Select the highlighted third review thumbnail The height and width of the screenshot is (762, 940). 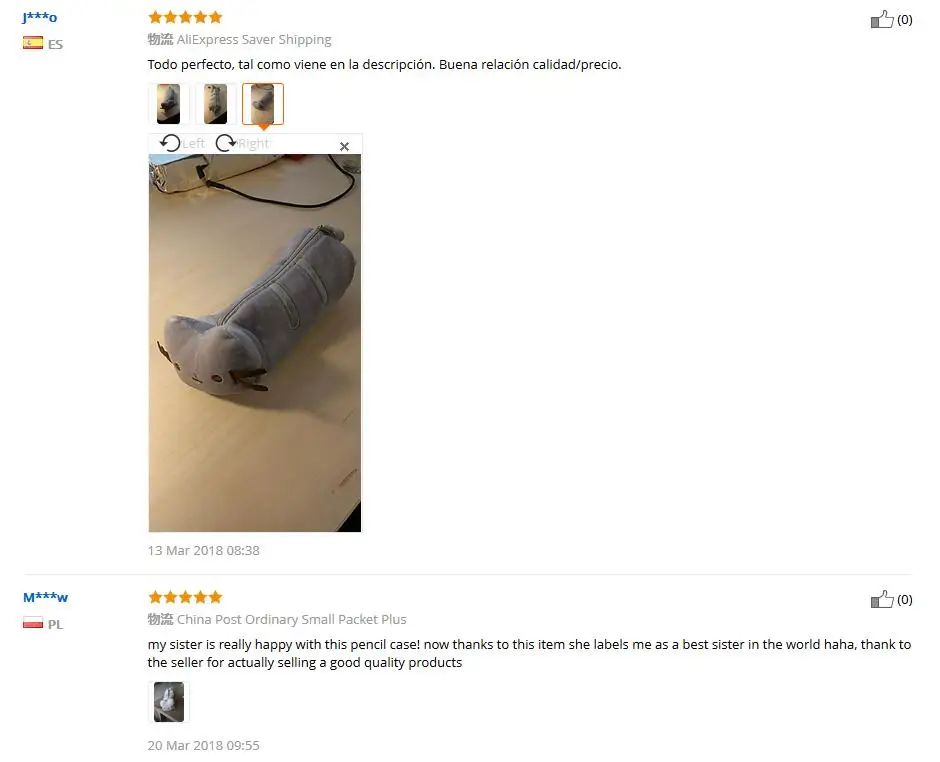point(263,104)
